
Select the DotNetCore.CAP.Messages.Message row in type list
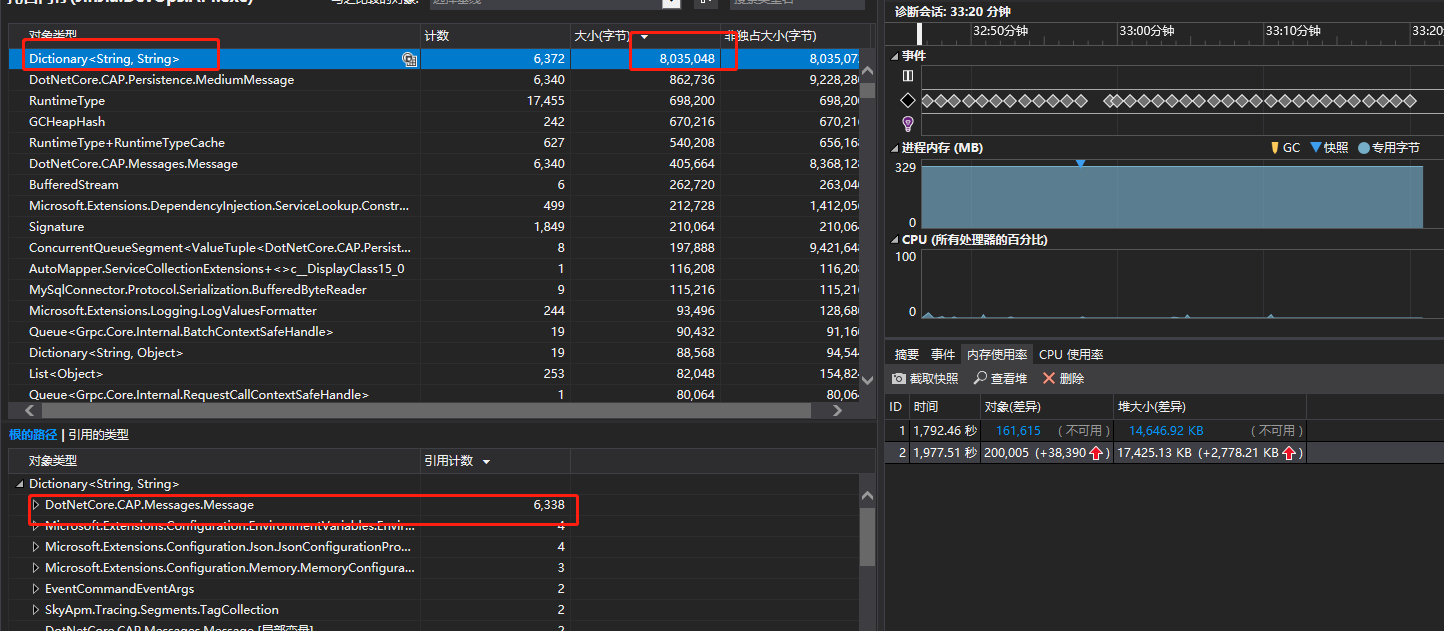(435, 164)
